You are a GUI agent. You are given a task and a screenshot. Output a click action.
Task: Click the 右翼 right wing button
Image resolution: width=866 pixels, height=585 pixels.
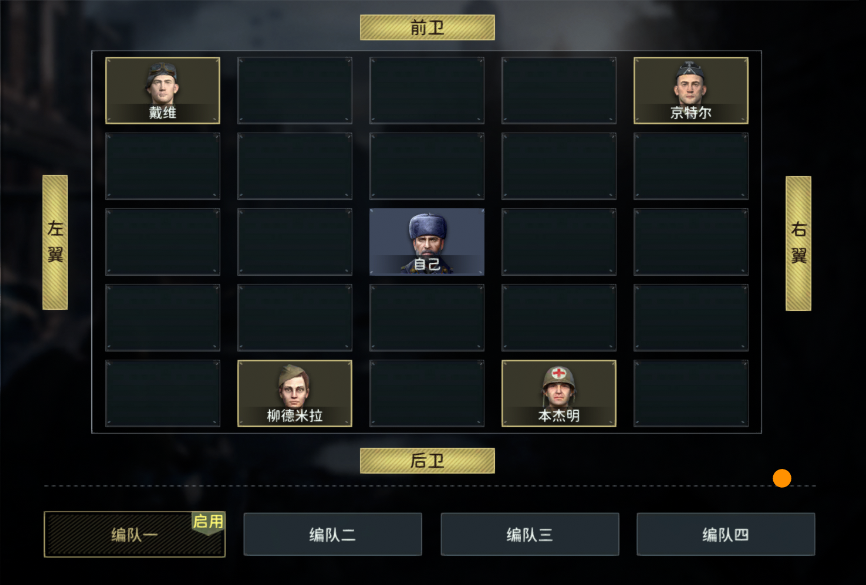coord(799,244)
